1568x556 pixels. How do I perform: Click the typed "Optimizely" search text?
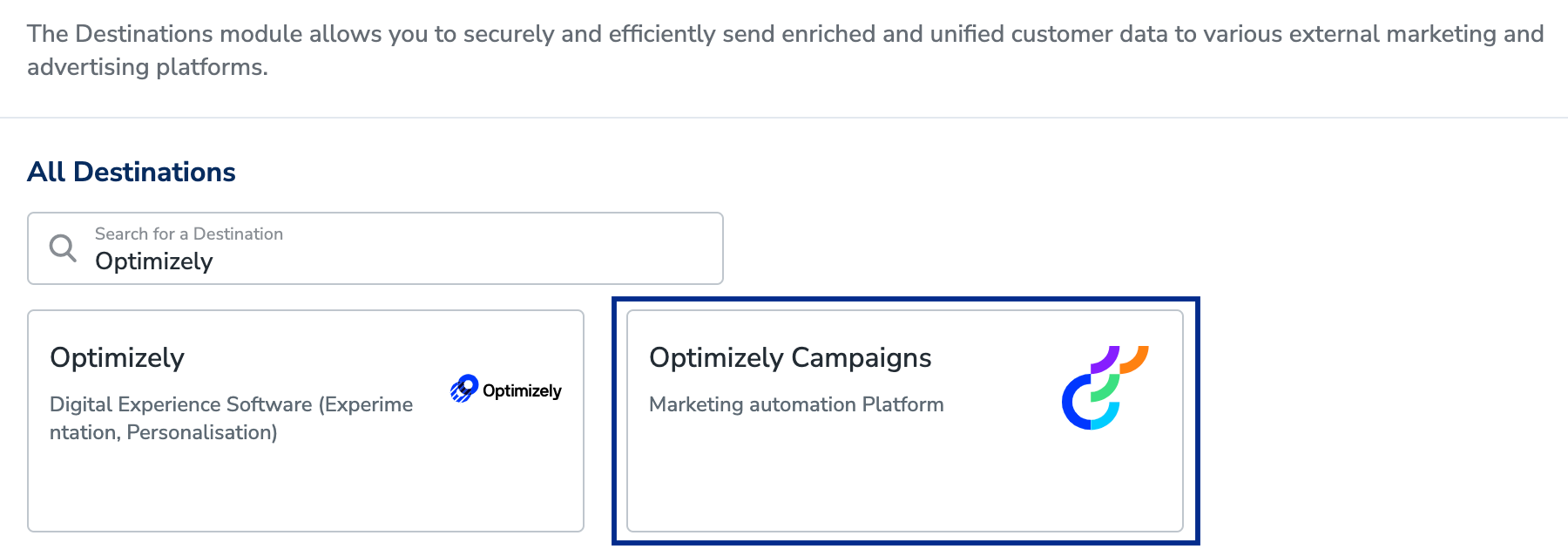tap(154, 261)
